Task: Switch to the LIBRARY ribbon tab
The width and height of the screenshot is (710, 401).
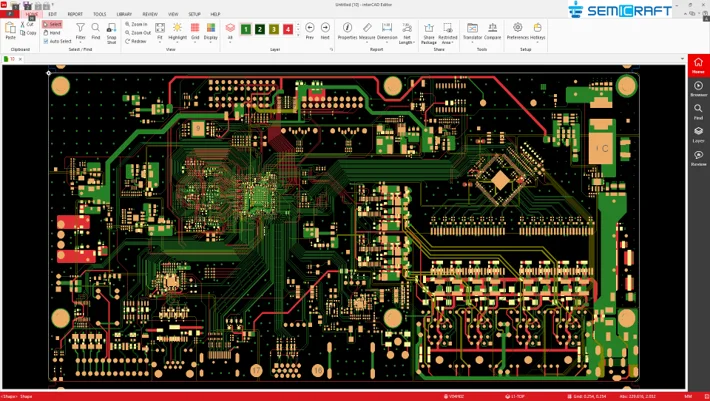Action: (x=124, y=14)
